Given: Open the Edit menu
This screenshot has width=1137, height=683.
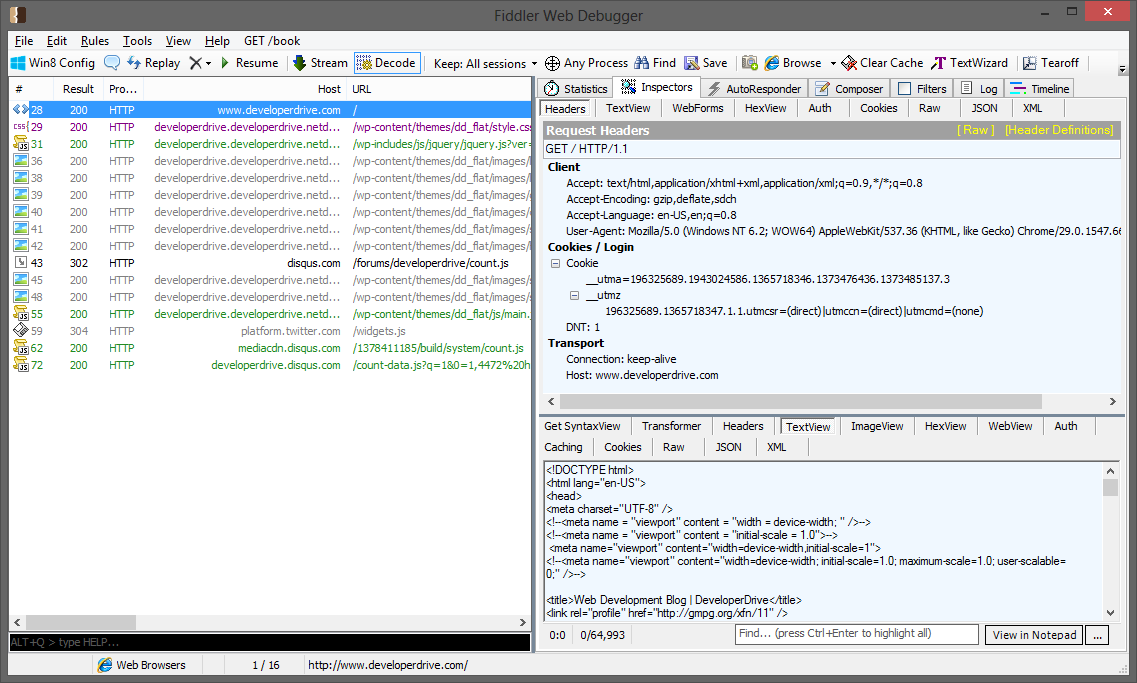Looking at the screenshot, I should click(57, 41).
